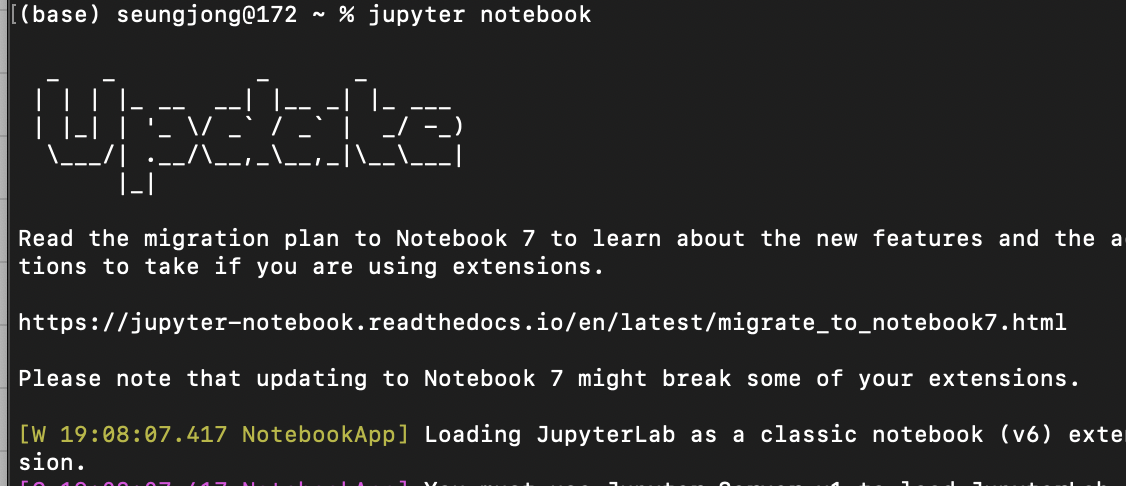Click the '[W 19:08:07.417 NotebookApp]' warning tag

214,434
